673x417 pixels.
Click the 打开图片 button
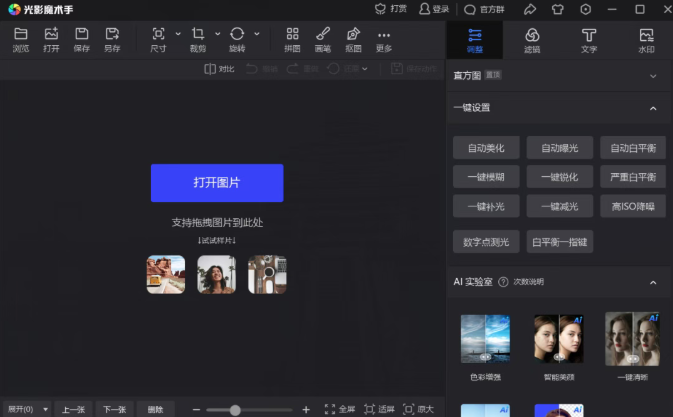tap(217, 183)
